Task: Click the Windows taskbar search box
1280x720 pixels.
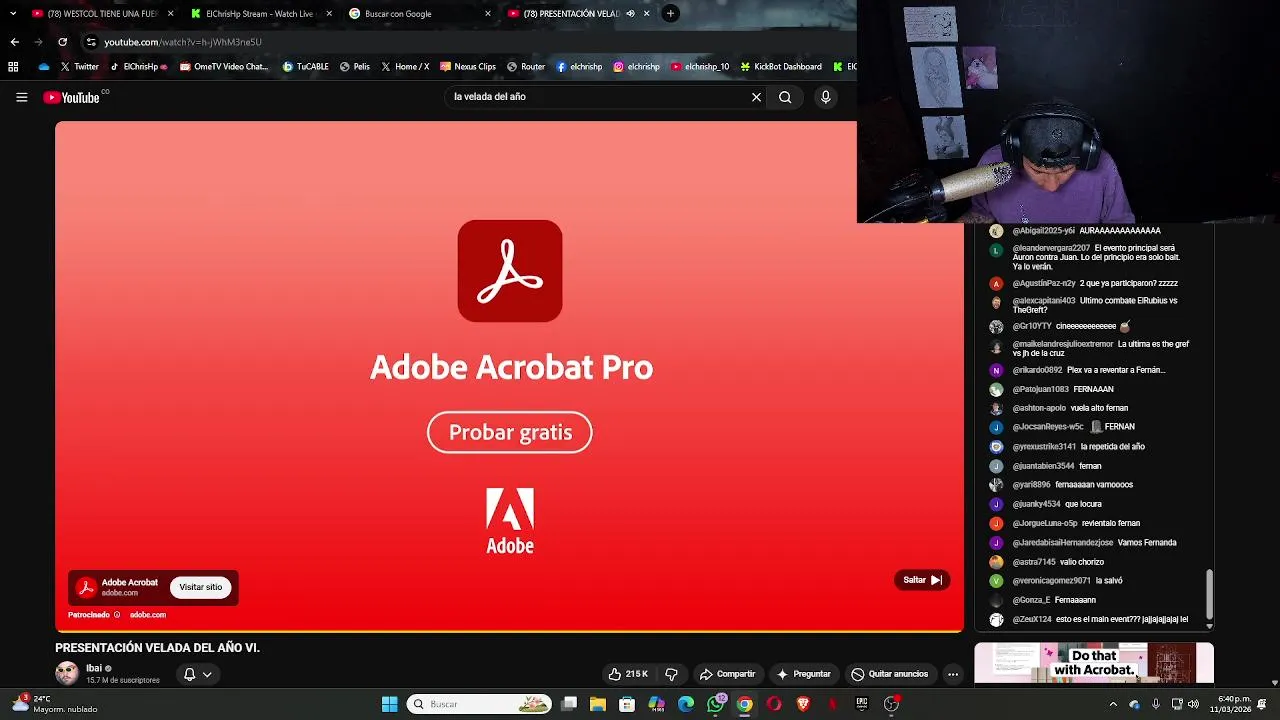Action: (x=480, y=704)
